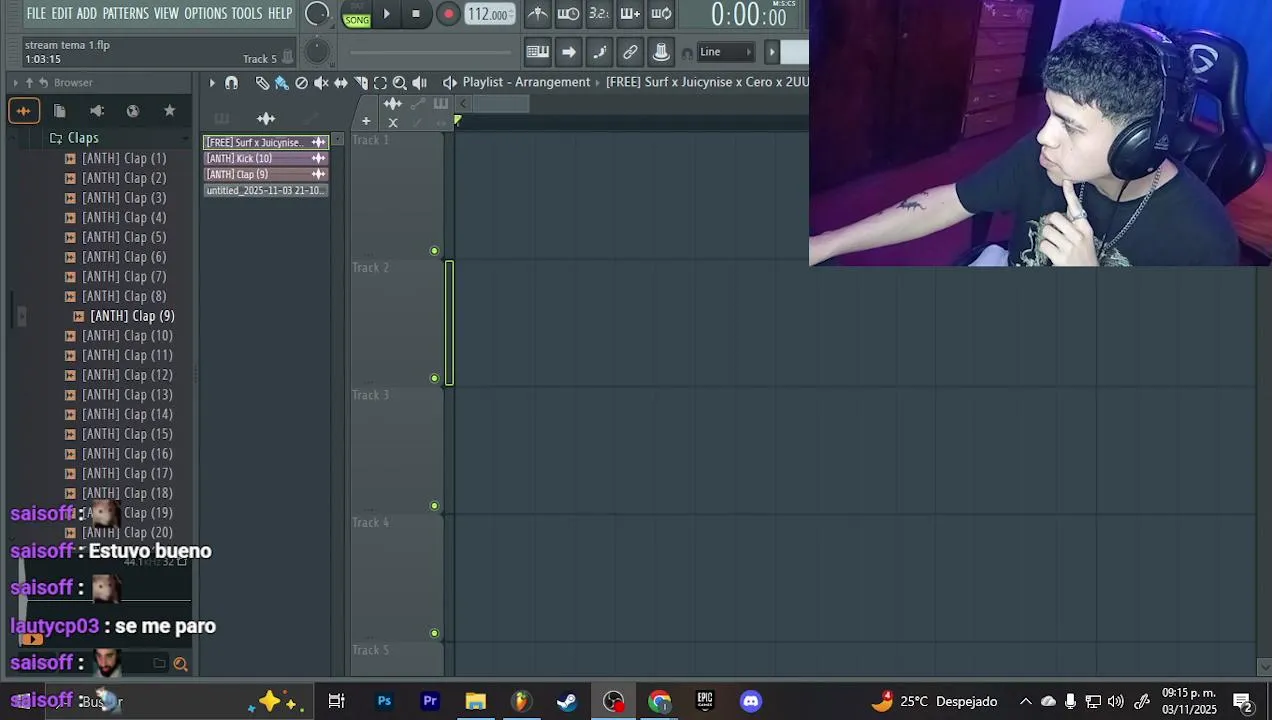
Task: Toggle the playlist snap magnet
Action: 232,83
